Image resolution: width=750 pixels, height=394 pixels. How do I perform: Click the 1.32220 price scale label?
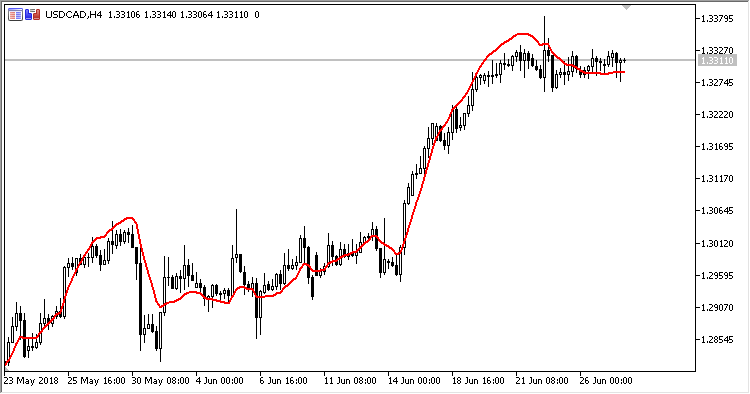[717, 115]
